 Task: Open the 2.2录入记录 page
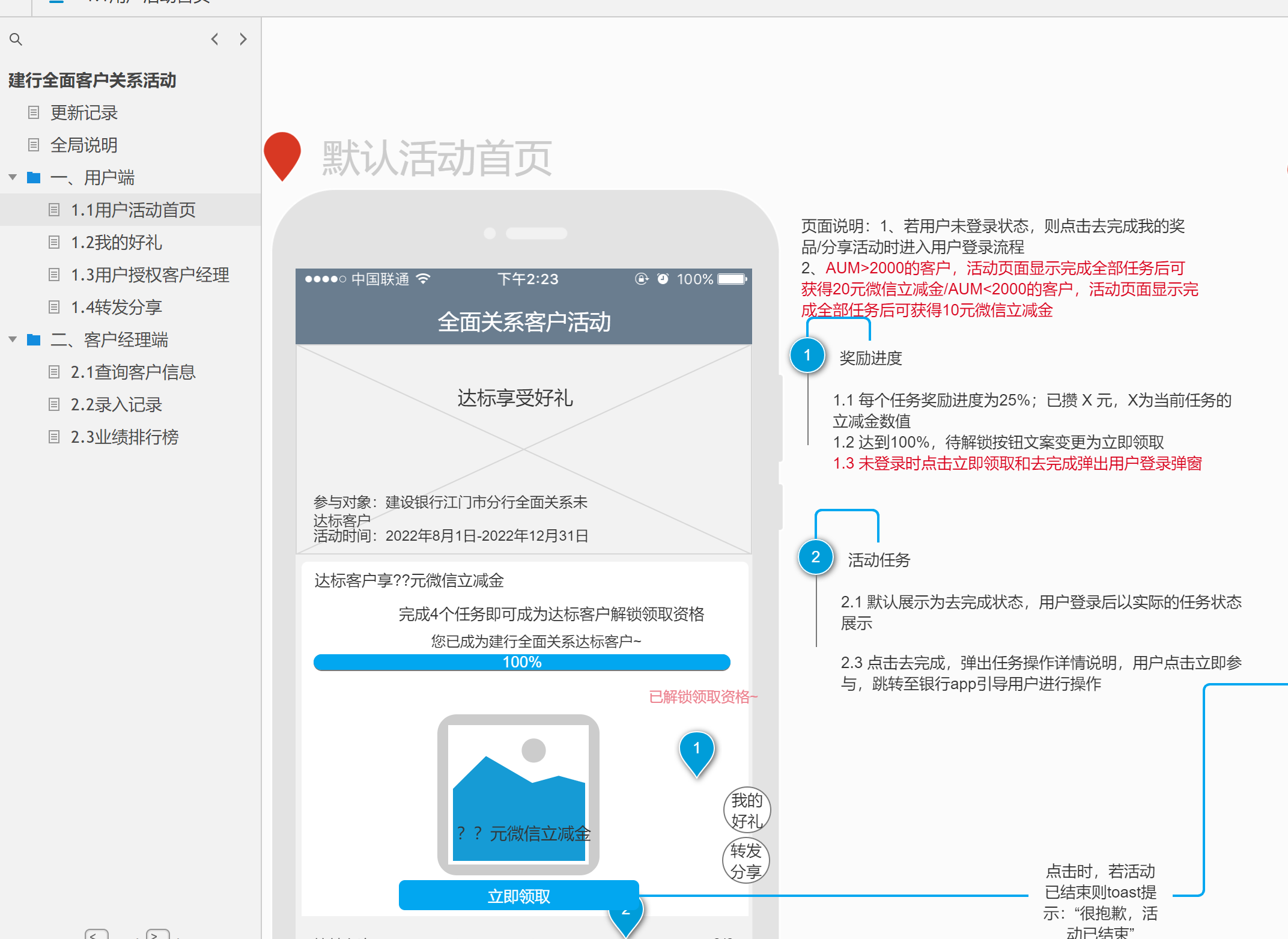[117, 404]
